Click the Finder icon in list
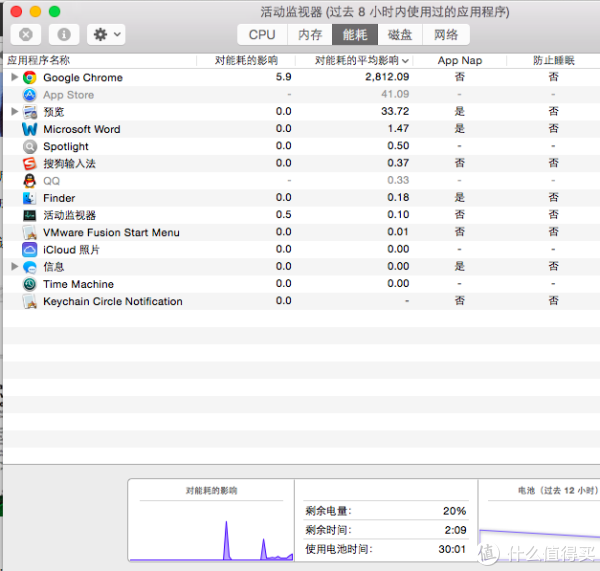The width and height of the screenshot is (600, 571). coord(29,198)
